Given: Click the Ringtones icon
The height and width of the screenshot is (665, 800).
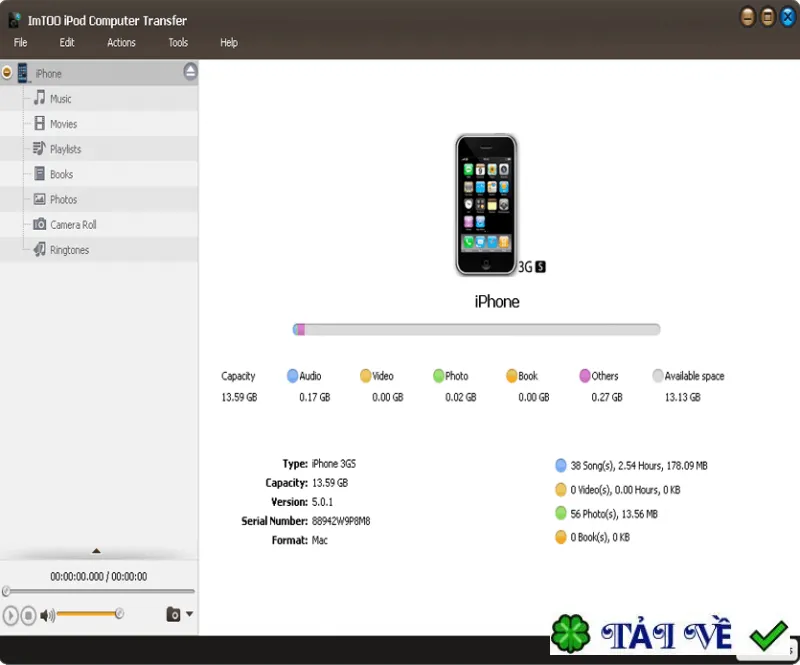Looking at the screenshot, I should 39,250.
